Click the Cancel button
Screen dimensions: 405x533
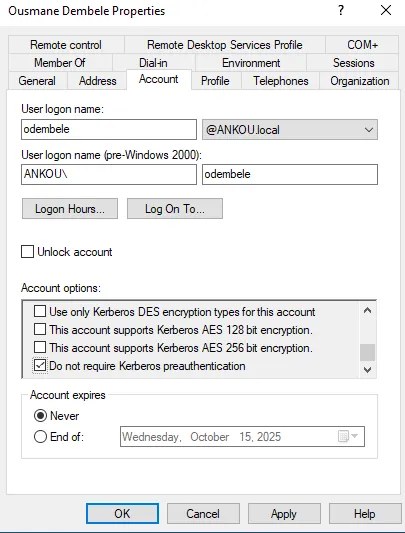coord(203,514)
